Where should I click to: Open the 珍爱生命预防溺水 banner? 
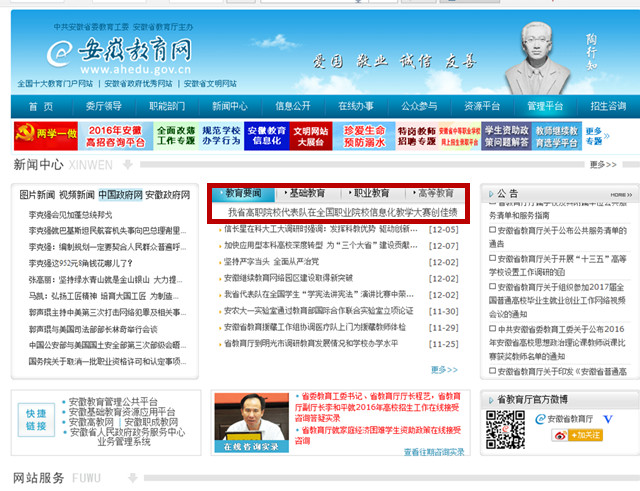click(x=364, y=136)
